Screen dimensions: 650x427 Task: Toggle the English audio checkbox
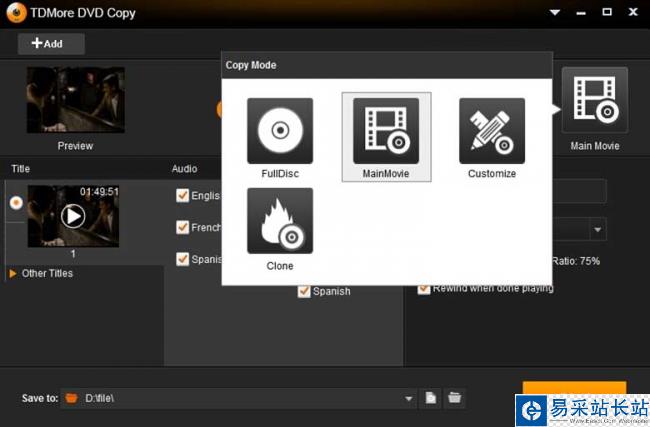[182, 195]
